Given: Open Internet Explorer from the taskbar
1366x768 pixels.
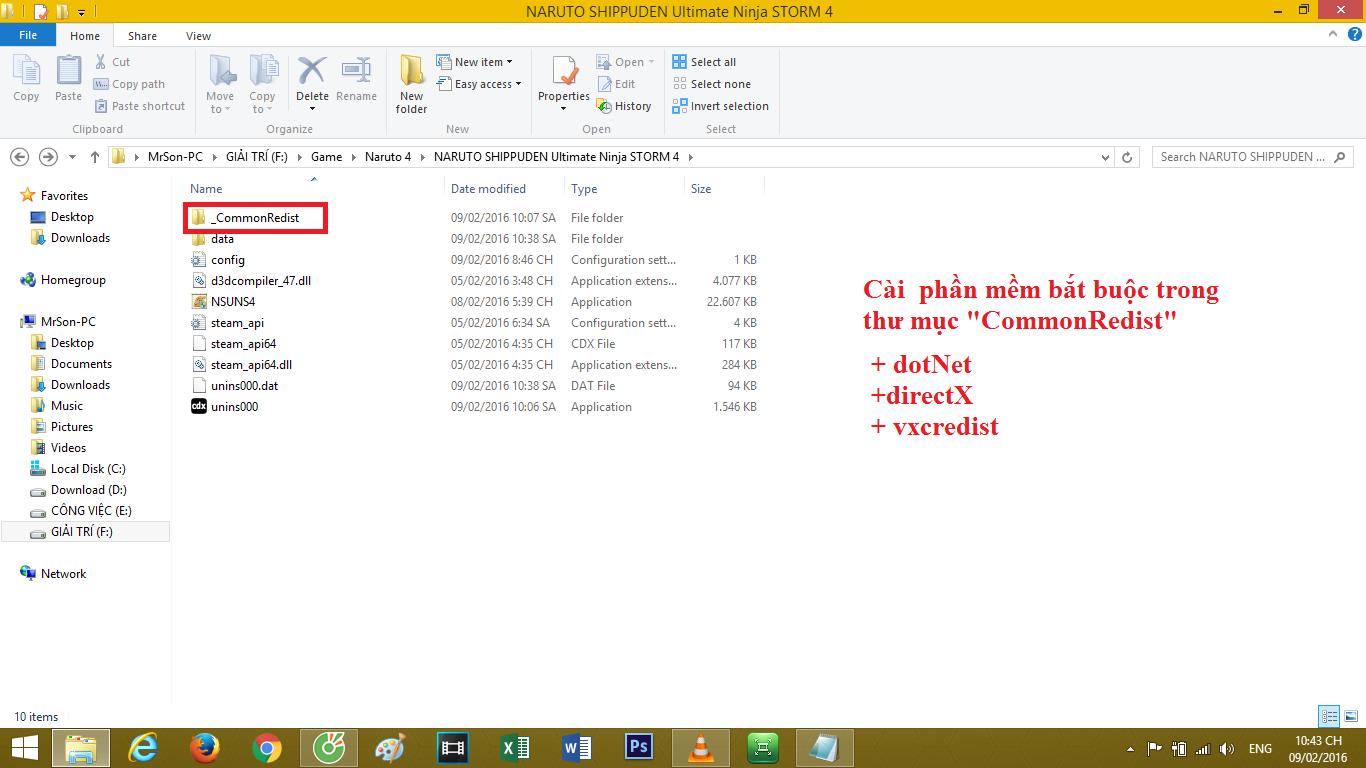Looking at the screenshot, I should 143,747.
